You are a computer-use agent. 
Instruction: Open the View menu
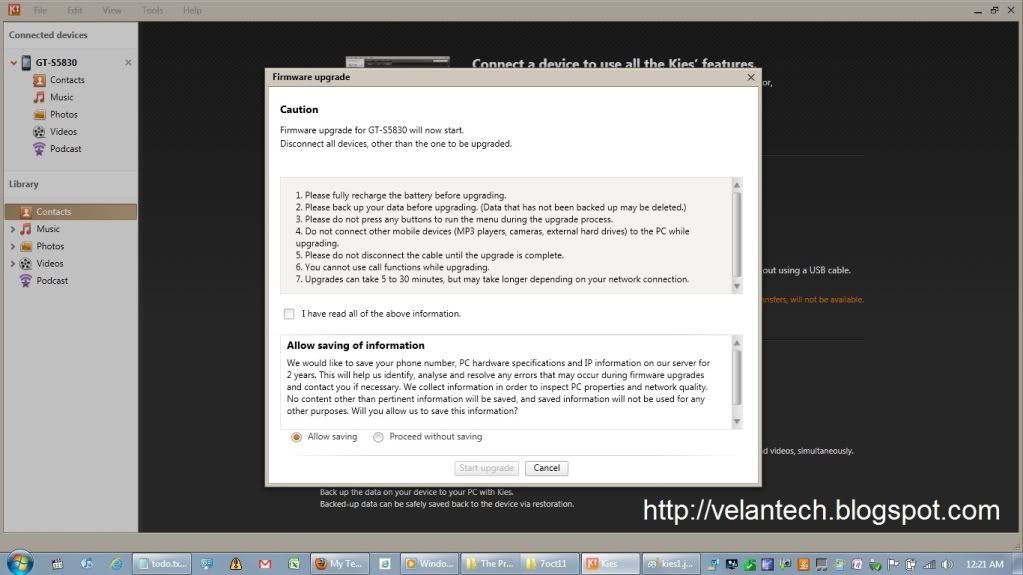(112, 10)
